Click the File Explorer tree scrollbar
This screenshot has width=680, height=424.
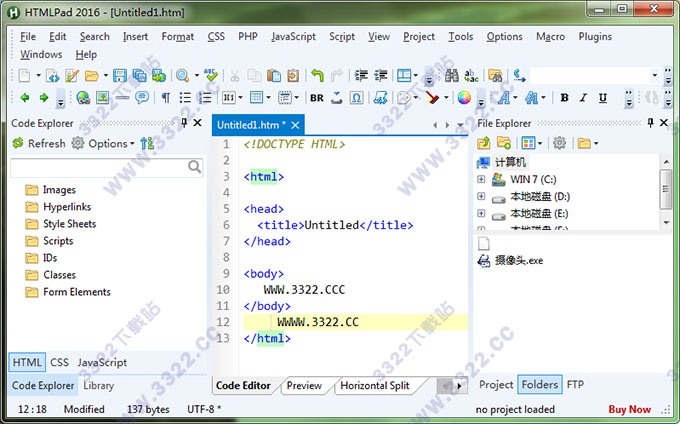666,191
